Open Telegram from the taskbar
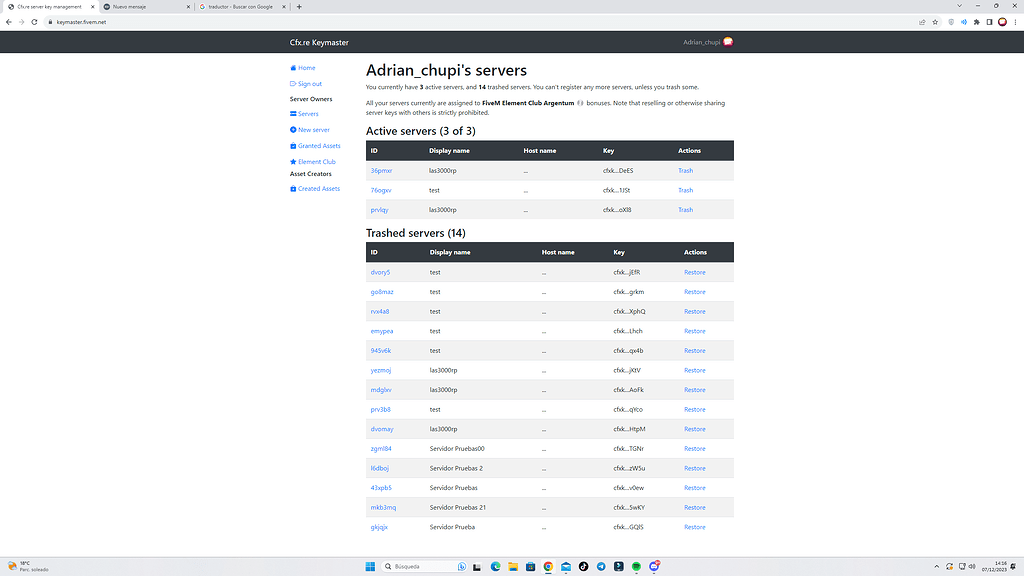This screenshot has height=576, width=1024. (601, 566)
